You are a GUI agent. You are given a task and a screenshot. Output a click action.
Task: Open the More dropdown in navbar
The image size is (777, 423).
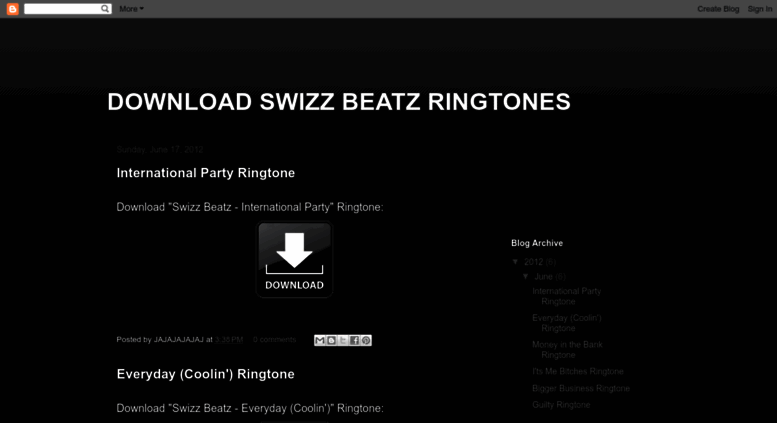tap(131, 9)
